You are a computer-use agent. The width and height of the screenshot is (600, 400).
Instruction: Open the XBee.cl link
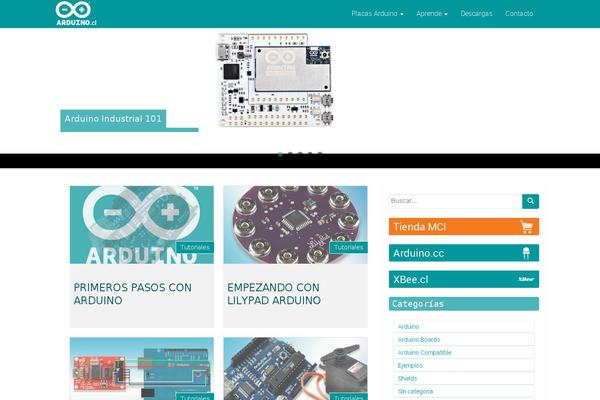point(464,279)
